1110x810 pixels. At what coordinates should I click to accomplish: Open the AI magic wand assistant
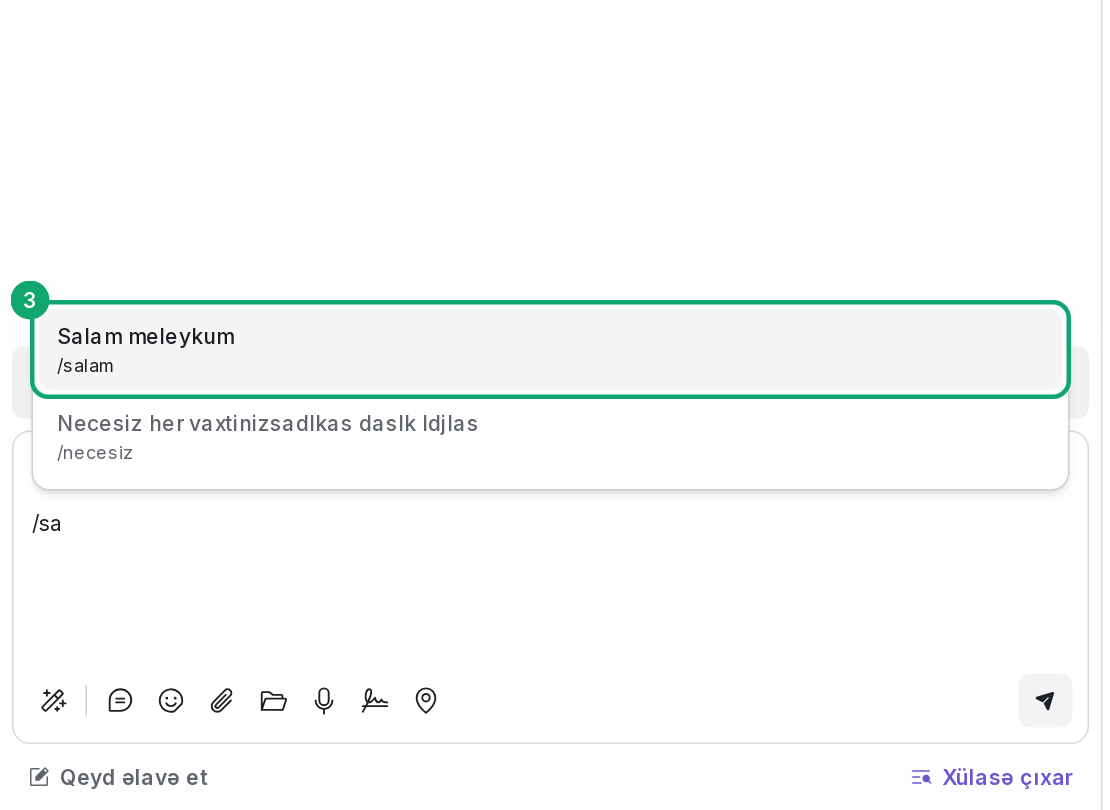[54, 700]
